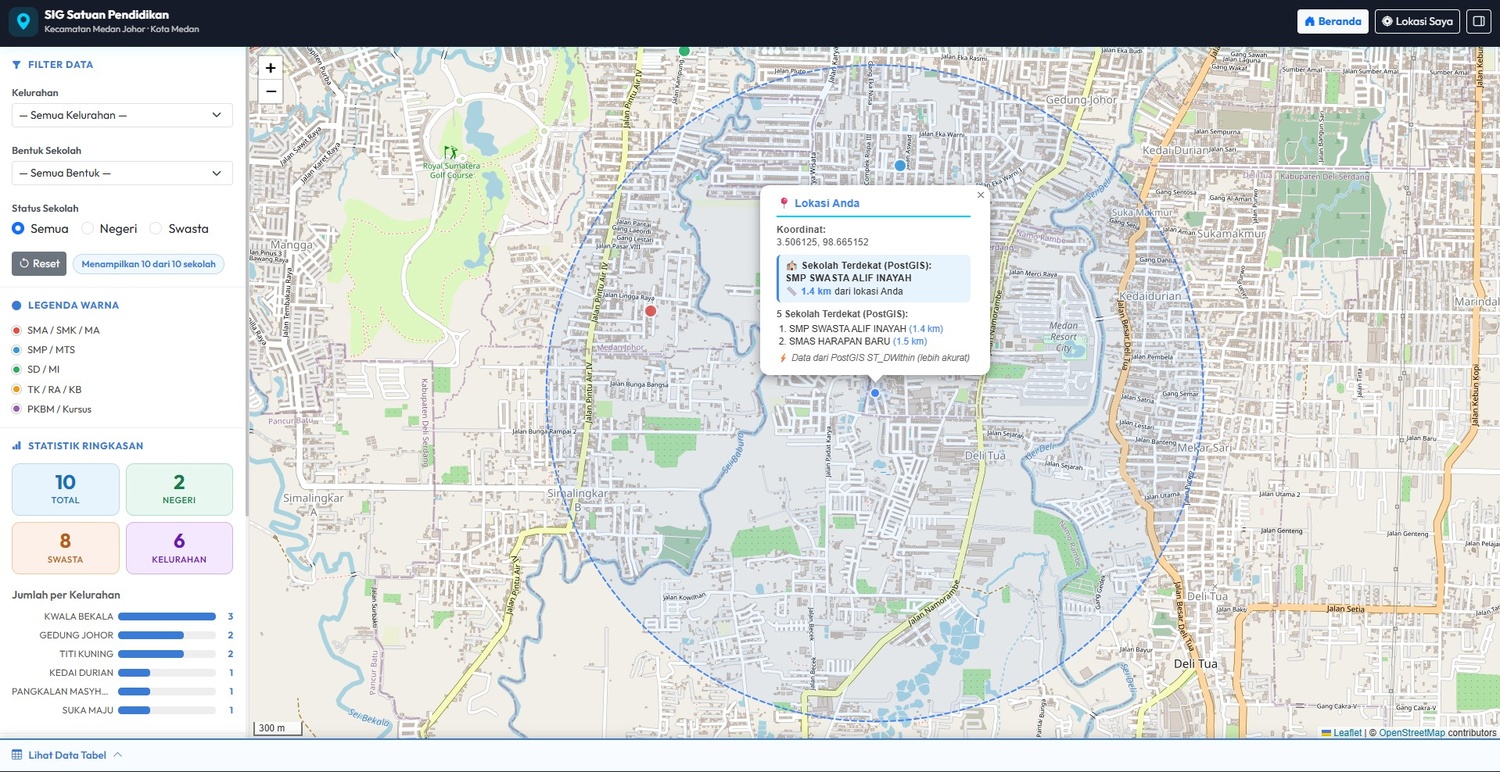Select the Semua status radio
1500x772 pixels.
click(x=18, y=228)
